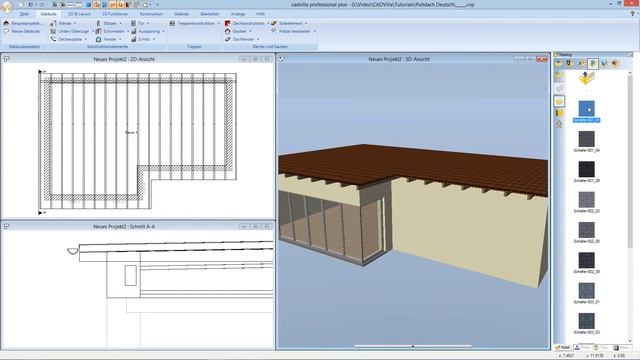Expand the Stützen dropdown arrow

tap(120, 23)
